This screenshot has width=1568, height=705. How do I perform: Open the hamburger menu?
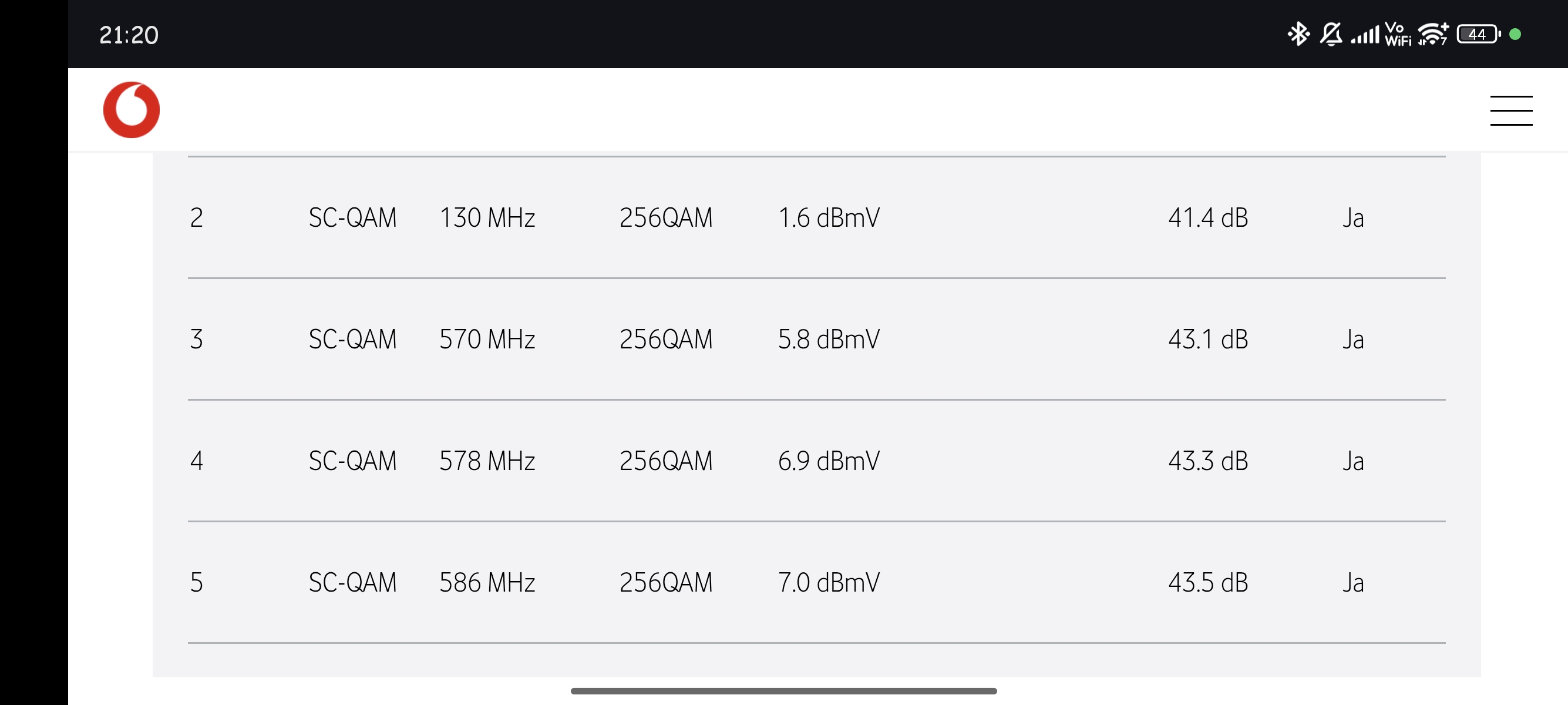point(1511,110)
